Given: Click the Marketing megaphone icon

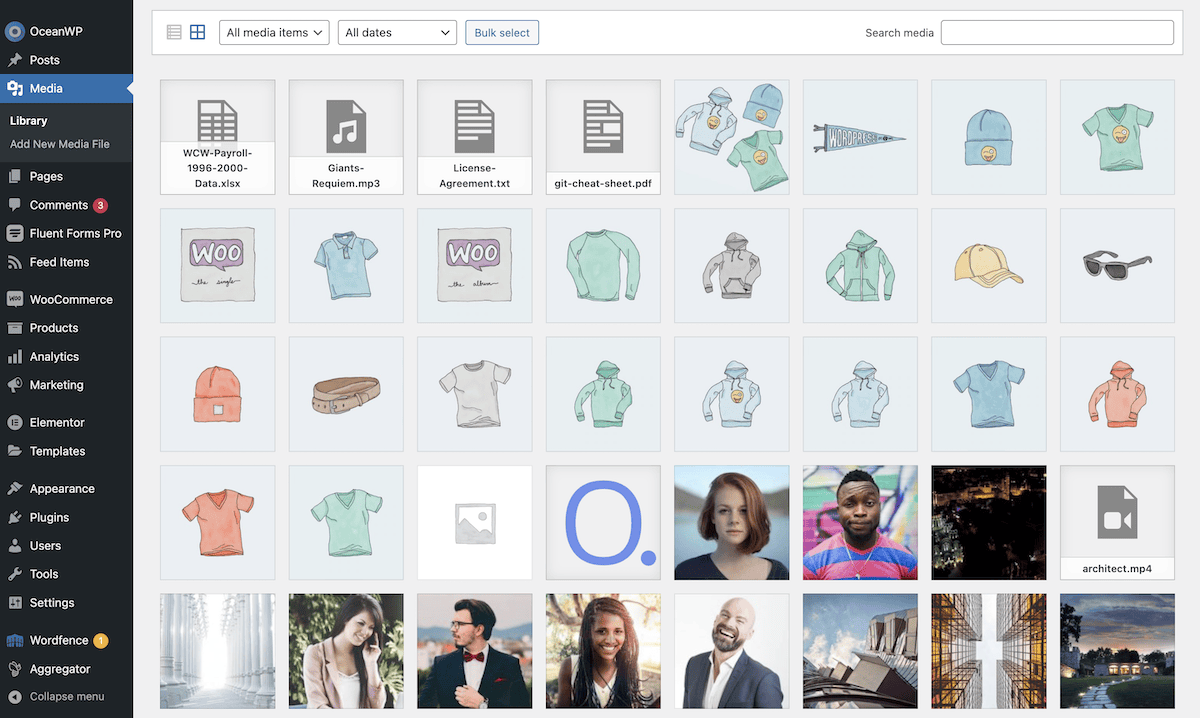Looking at the screenshot, I should coord(14,385).
